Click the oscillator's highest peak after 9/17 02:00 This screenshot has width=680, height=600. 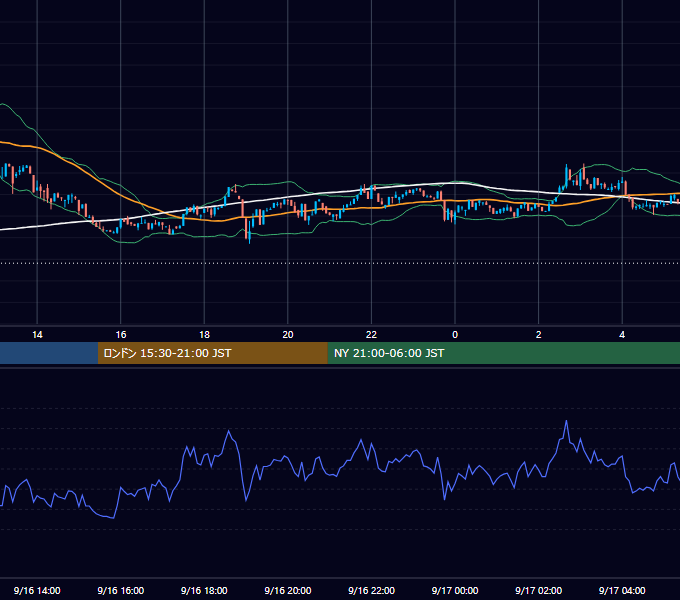(x=566, y=421)
